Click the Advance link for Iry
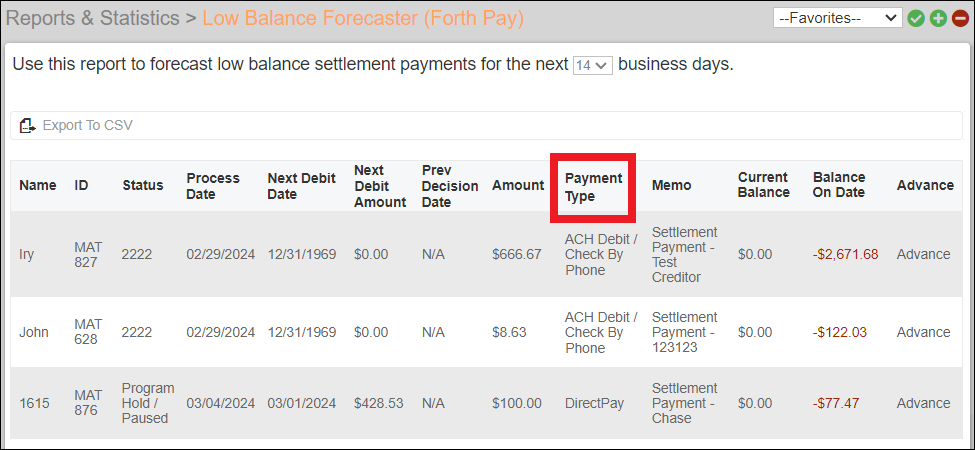Image resolution: width=975 pixels, height=450 pixels. point(923,254)
